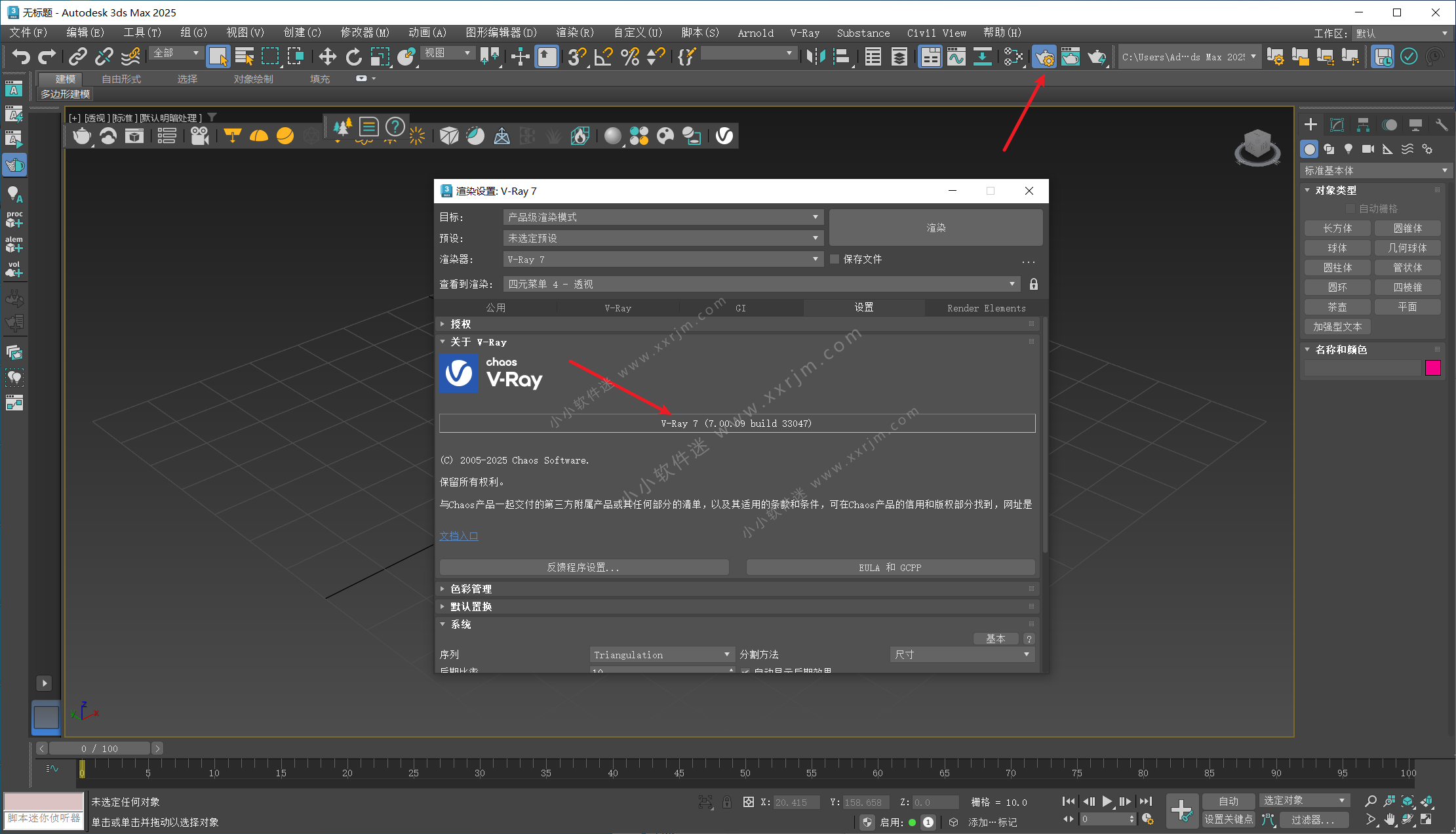Open the 渲染(R) menu
1456x834 pixels.
point(574,33)
